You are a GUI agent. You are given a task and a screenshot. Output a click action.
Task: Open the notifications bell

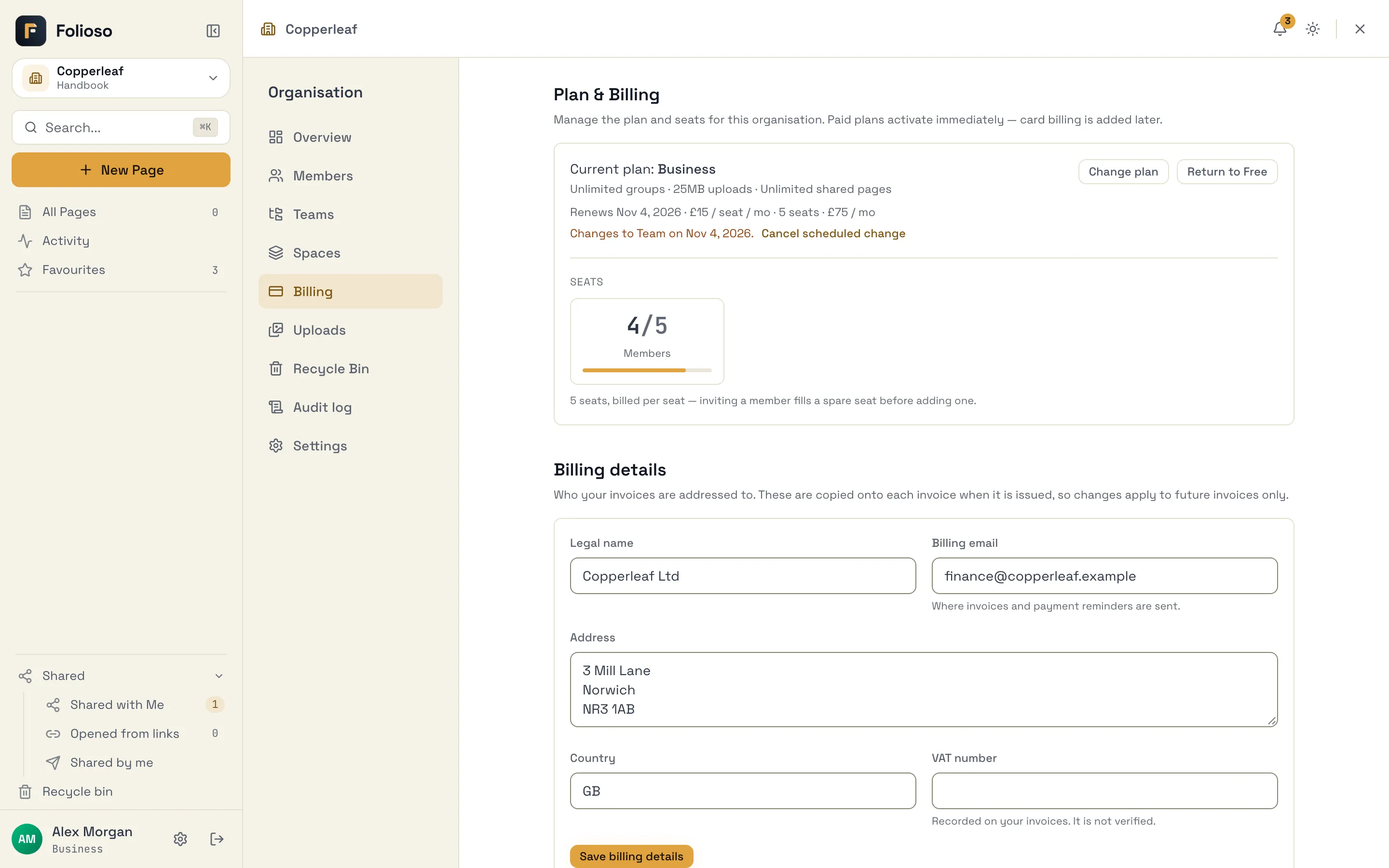pos(1280,29)
